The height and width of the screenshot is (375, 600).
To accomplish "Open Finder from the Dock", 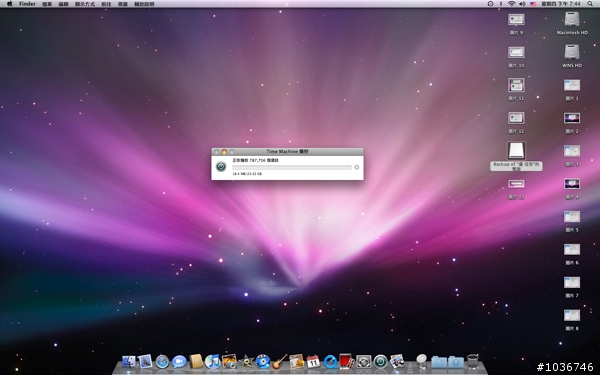I will click(129, 361).
